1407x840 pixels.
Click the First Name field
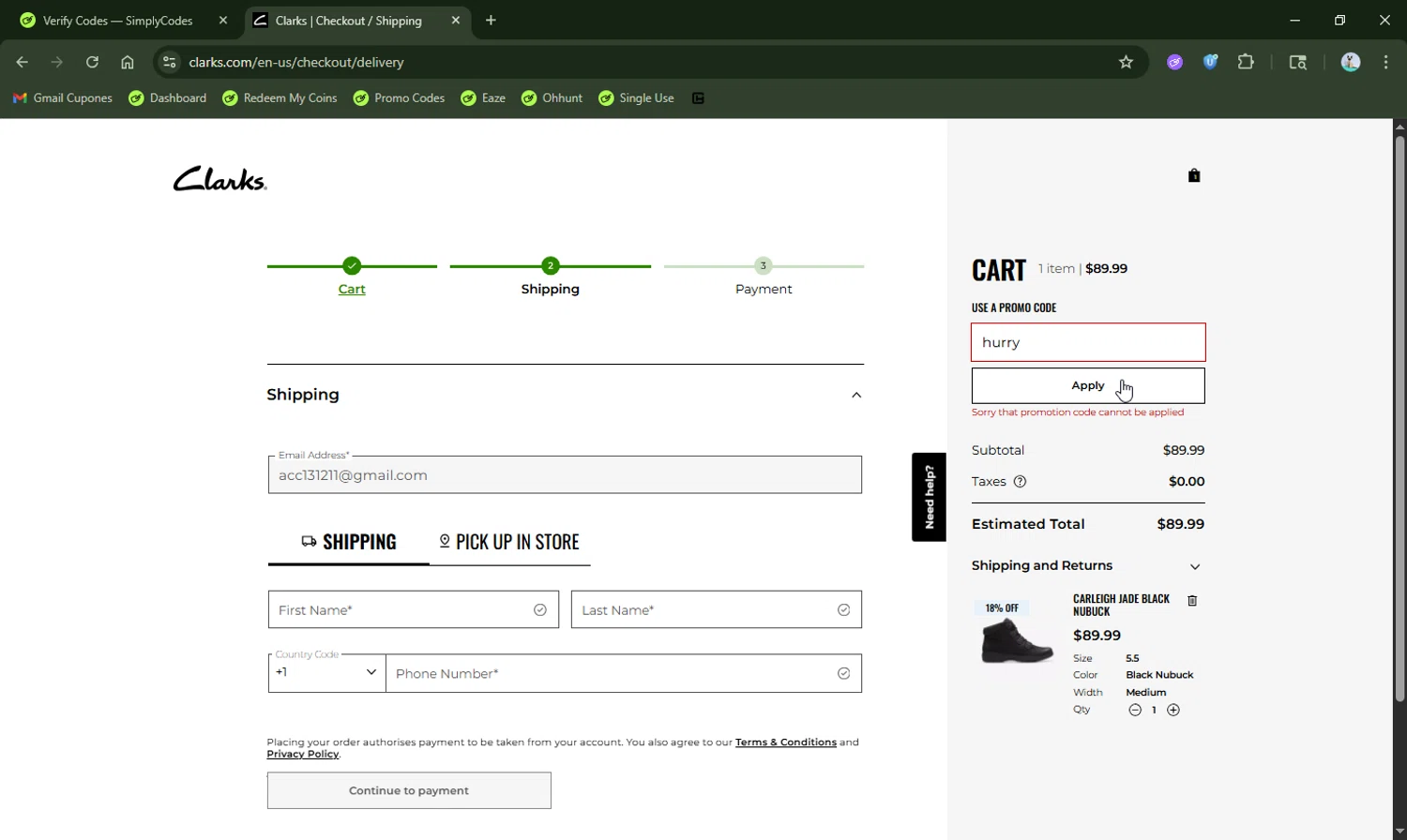pyautogui.click(x=414, y=609)
